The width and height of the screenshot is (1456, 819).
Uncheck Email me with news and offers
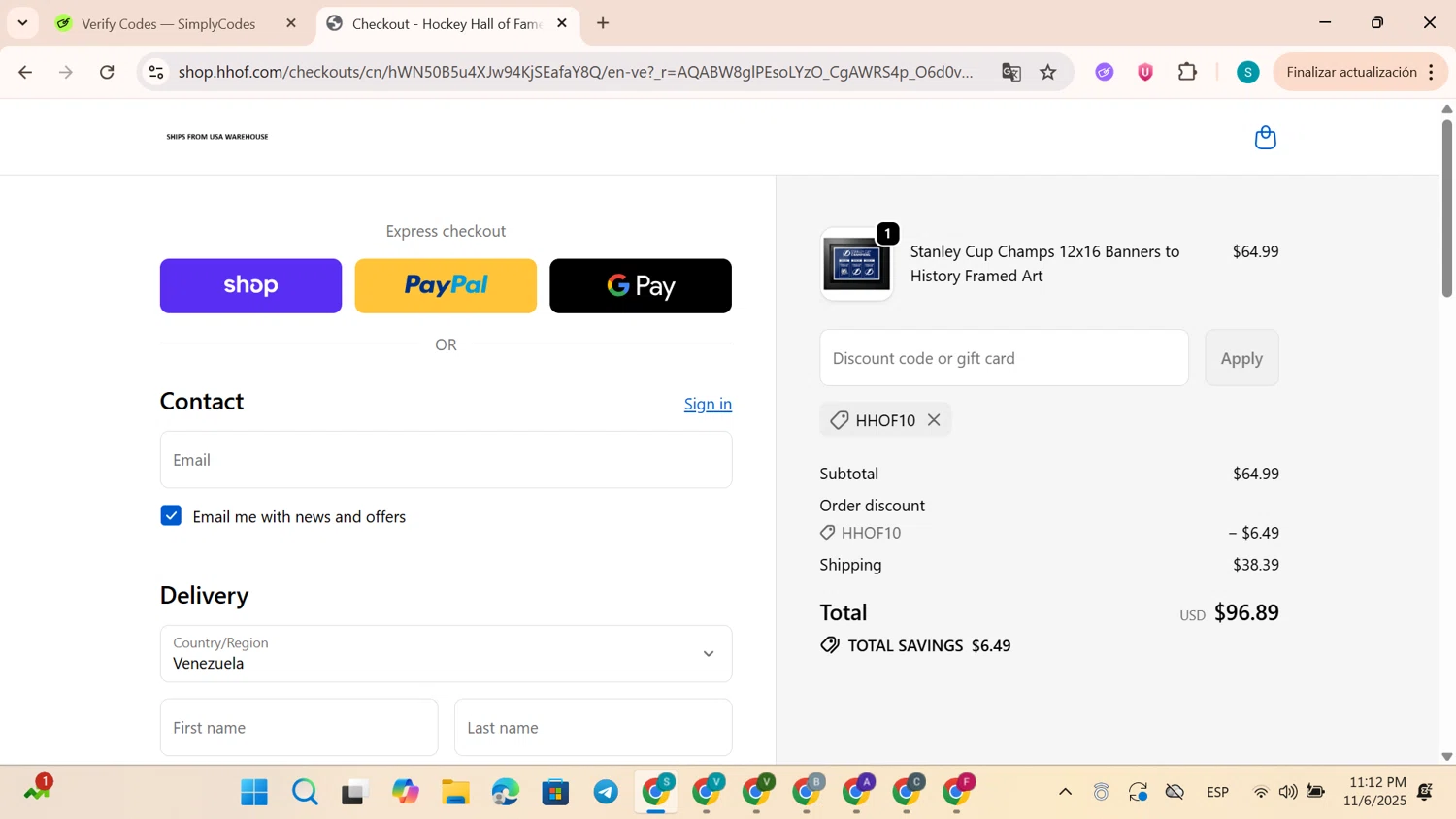point(171,515)
